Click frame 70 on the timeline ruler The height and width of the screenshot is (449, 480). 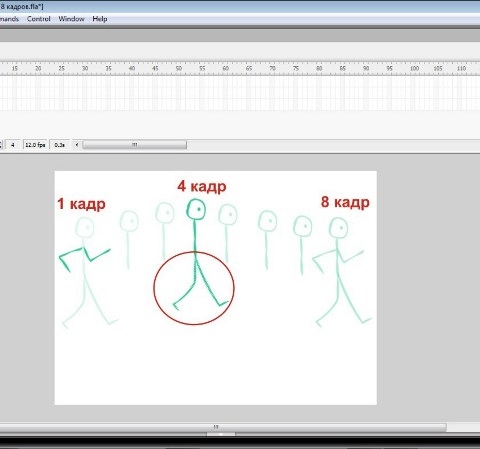pos(272,68)
